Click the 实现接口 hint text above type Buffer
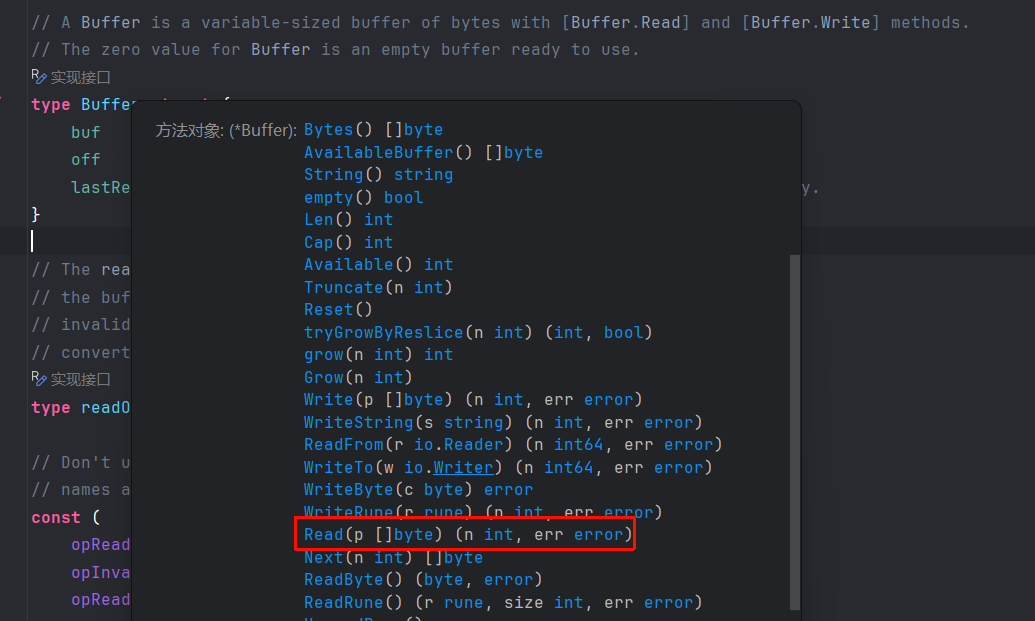The image size is (1035, 621). pyautogui.click(x=81, y=77)
